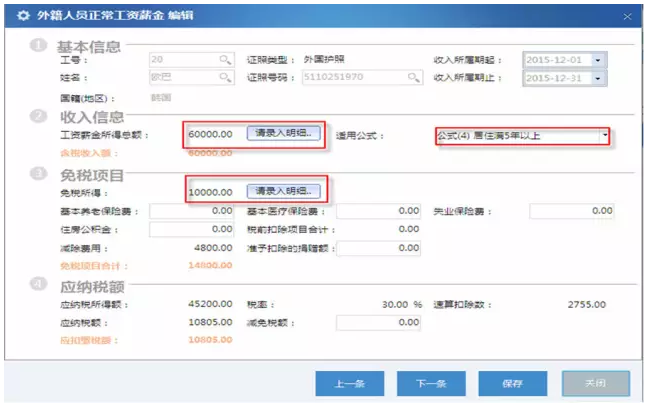Open the 适用公式 formula dropdown

click(604, 134)
